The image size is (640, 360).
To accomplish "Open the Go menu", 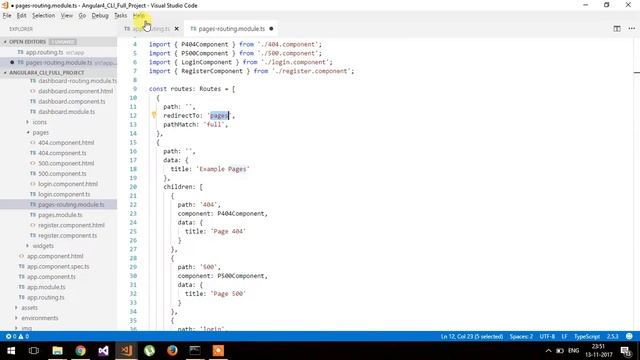I will [82, 16].
